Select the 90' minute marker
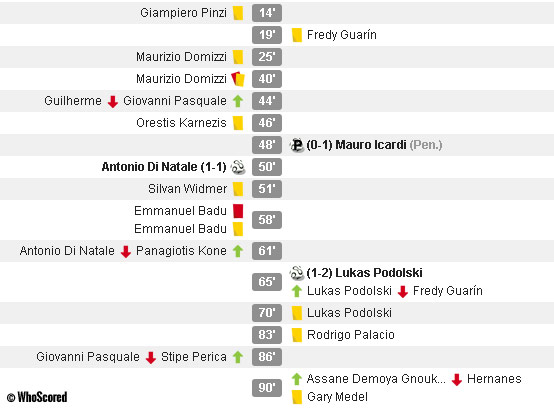The image size is (554, 408). click(x=267, y=388)
